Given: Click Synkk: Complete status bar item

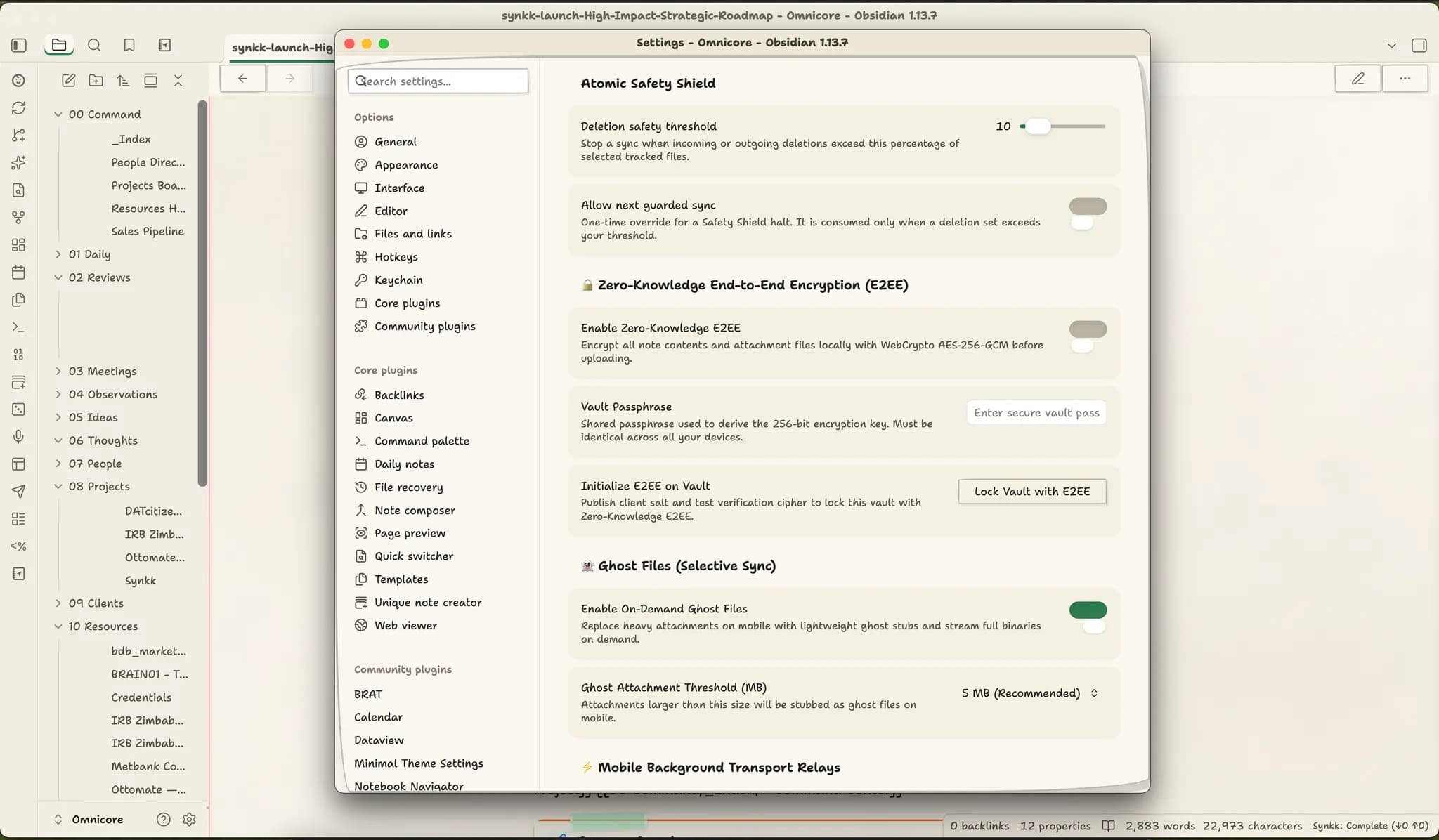Looking at the screenshot, I should point(1370,827).
